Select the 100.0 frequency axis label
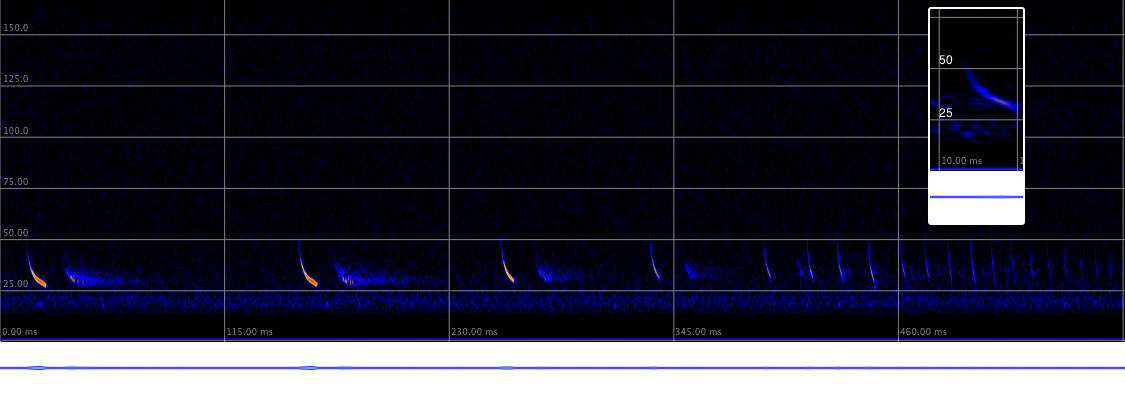Viewport: 1125px width, 394px height. coord(16,131)
